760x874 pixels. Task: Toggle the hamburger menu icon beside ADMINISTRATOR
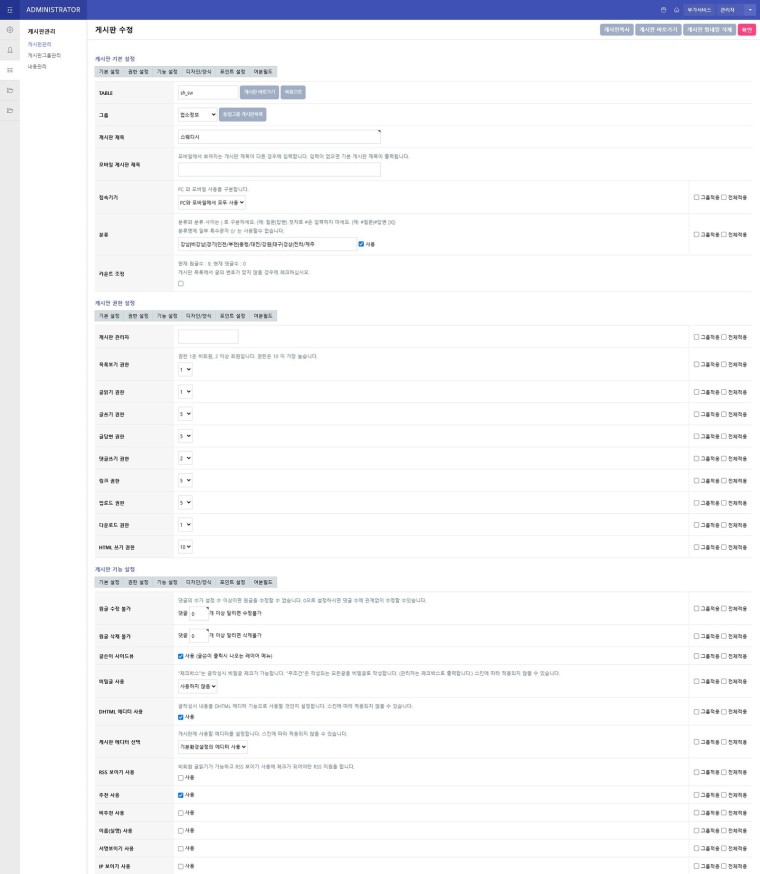tap(9, 10)
